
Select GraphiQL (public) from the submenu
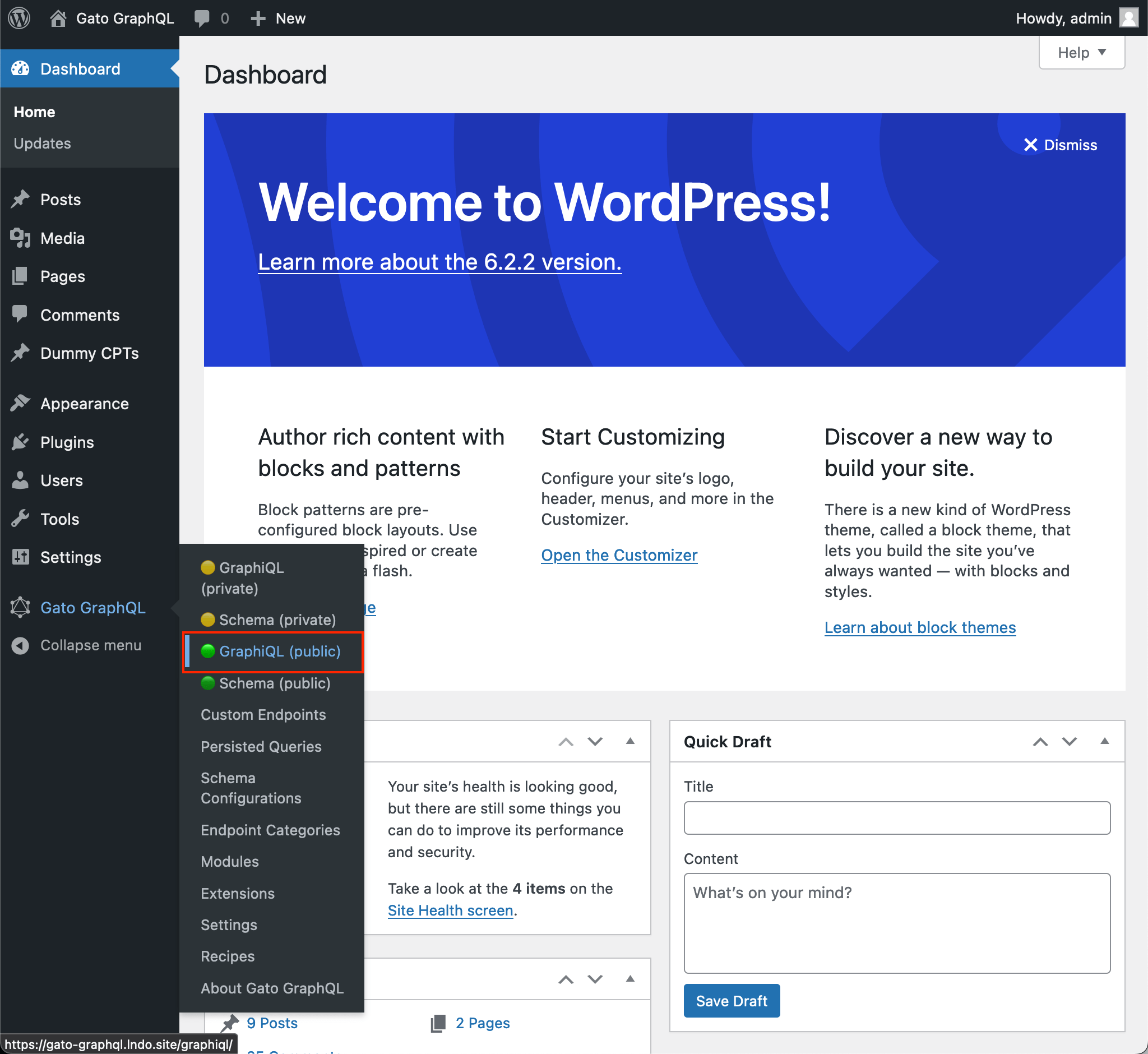280,651
